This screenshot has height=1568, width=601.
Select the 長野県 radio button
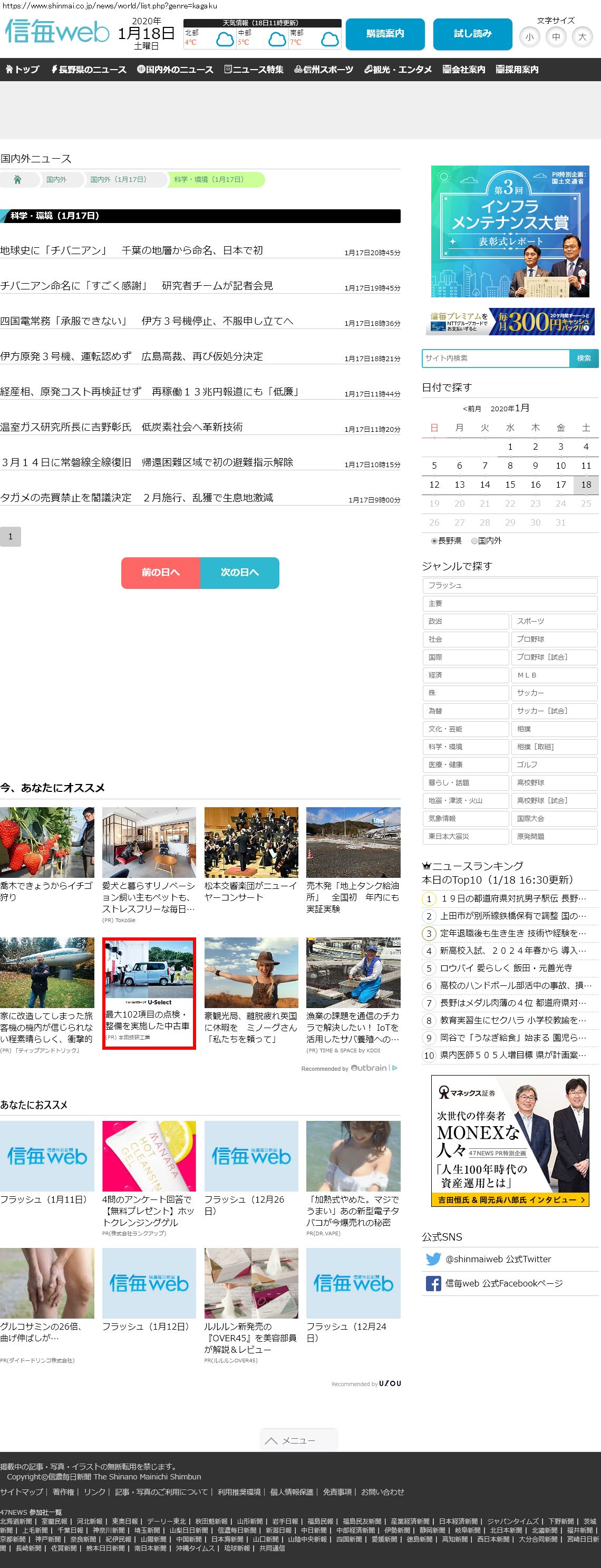[x=434, y=540]
